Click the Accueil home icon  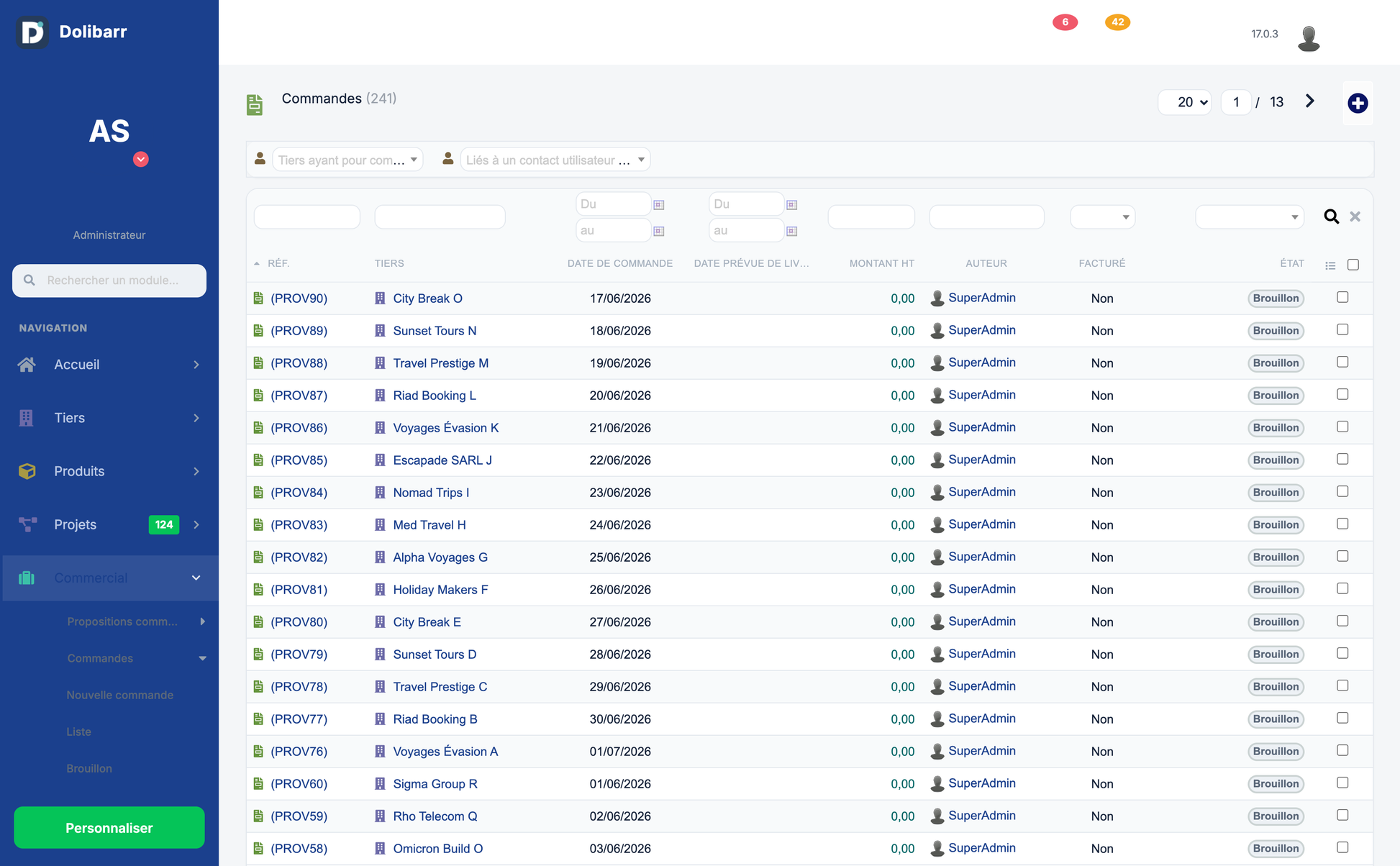27,365
